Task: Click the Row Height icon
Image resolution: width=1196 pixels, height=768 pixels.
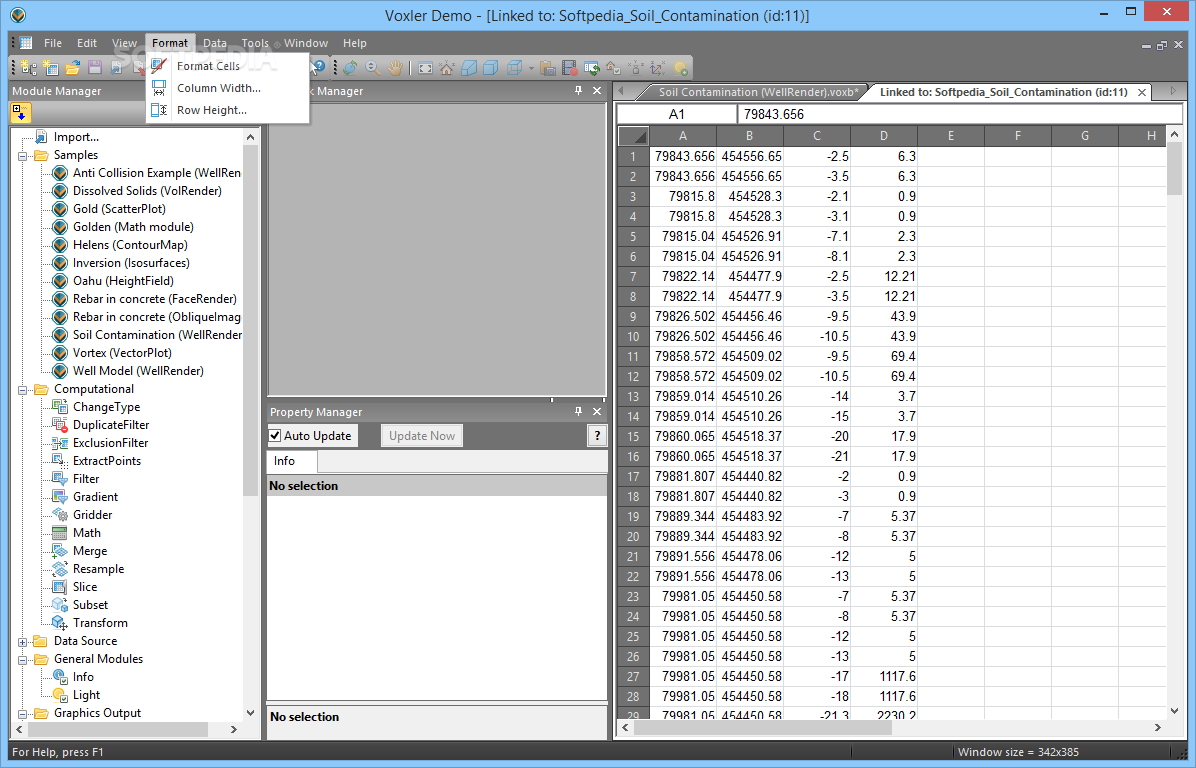Action: [159, 110]
